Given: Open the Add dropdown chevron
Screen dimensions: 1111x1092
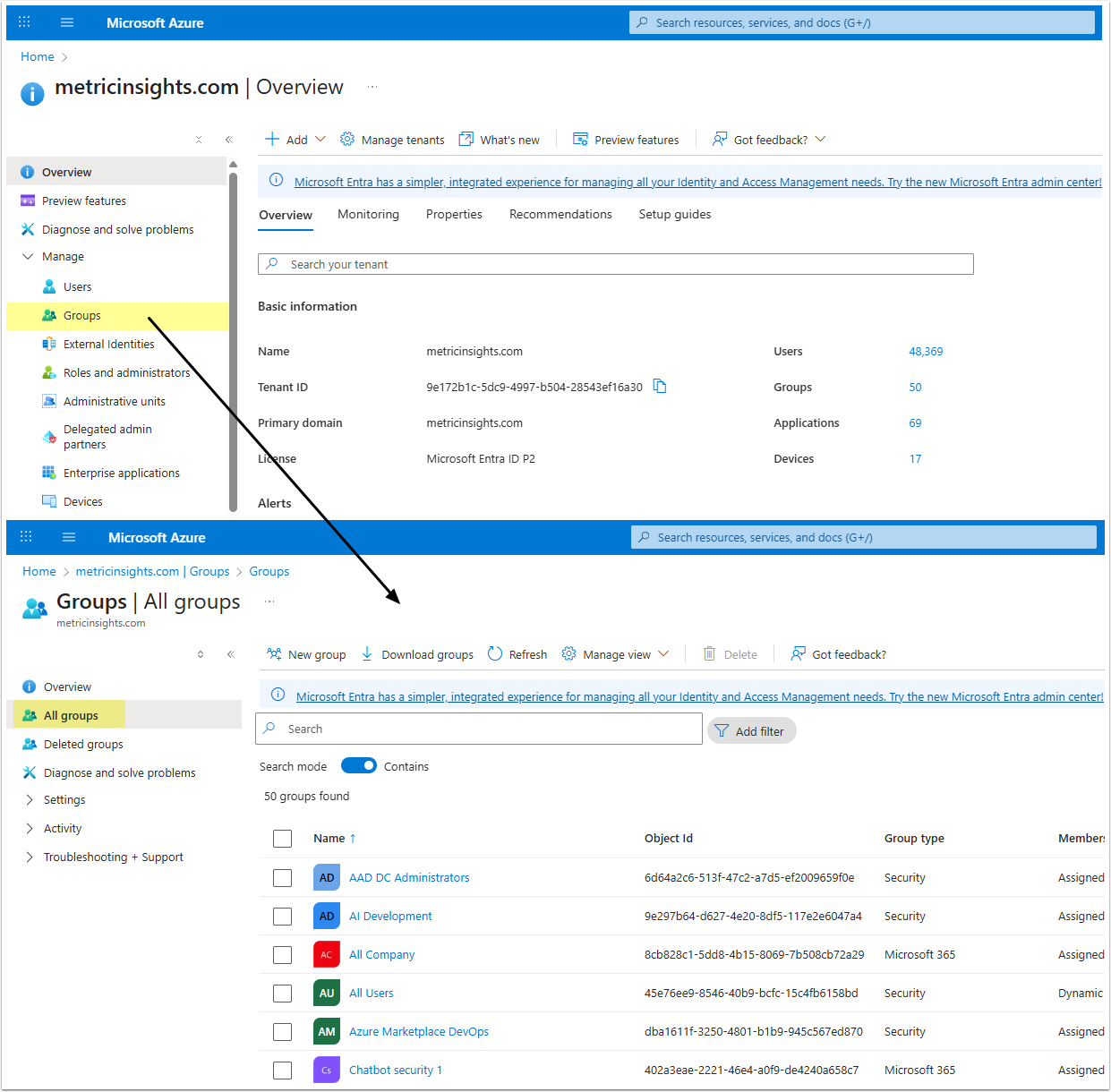Looking at the screenshot, I should tap(320, 140).
